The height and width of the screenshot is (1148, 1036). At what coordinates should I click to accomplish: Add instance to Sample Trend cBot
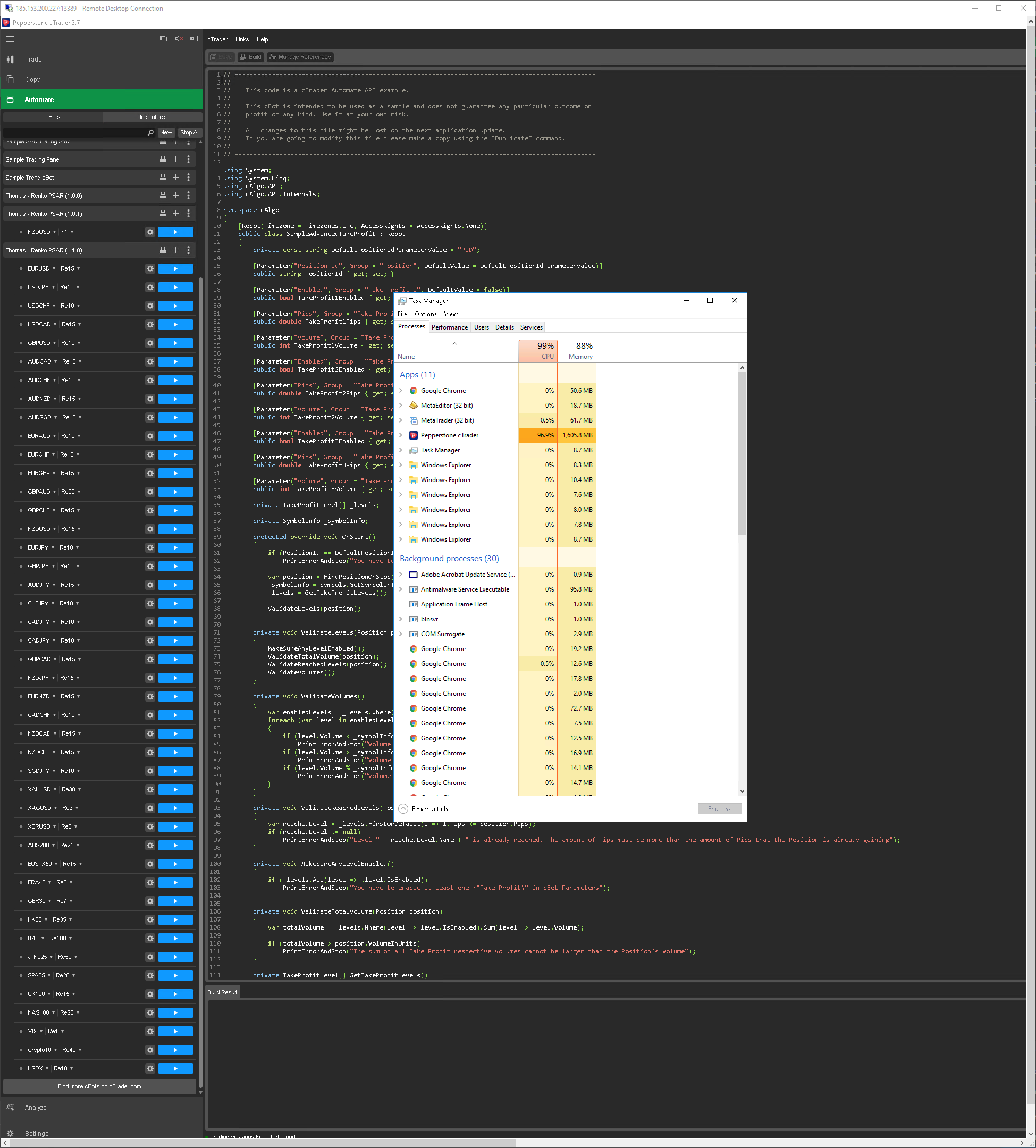(x=175, y=178)
